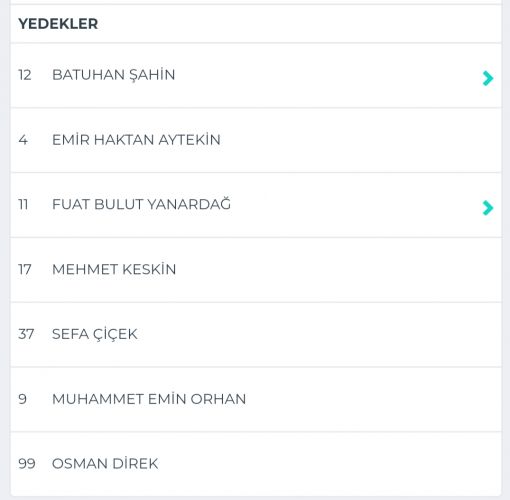Click jersey number 4 next to Emir Haktan
The height and width of the screenshot is (500, 510).
tap(23, 140)
